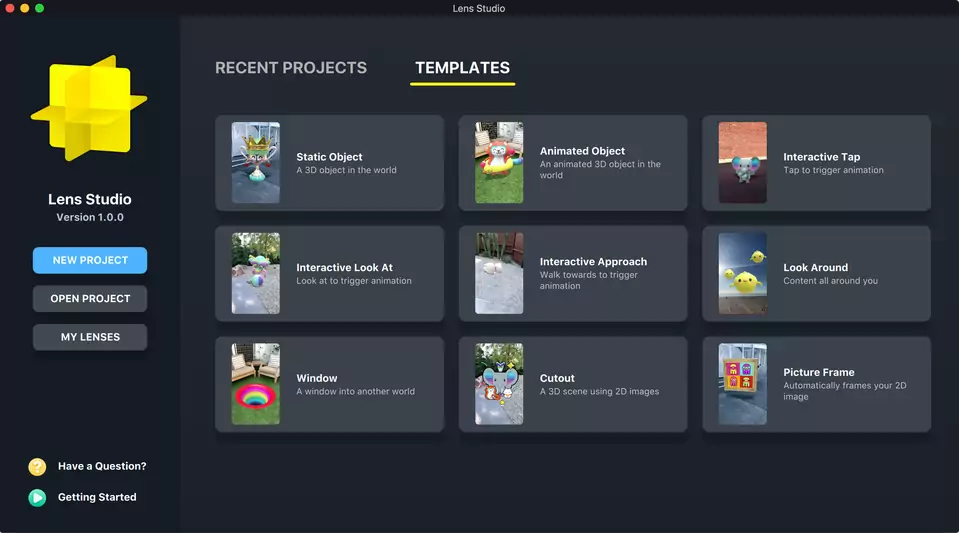Open the Interactive Look At thumbnail
Image resolution: width=959 pixels, height=533 pixels.
[x=255, y=273]
